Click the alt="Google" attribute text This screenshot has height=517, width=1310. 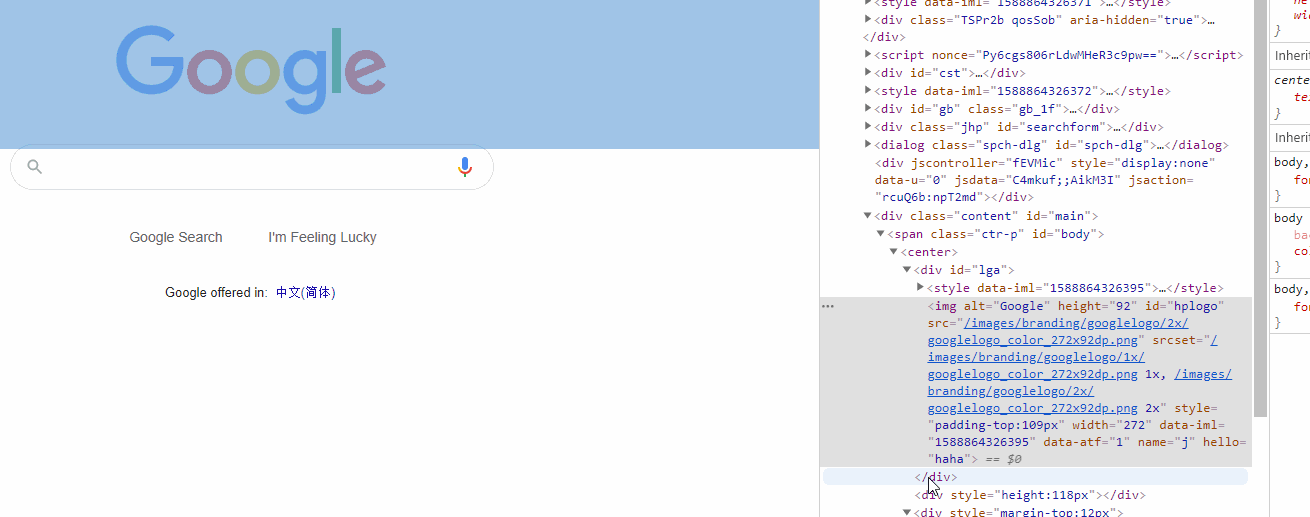click(x=1007, y=306)
